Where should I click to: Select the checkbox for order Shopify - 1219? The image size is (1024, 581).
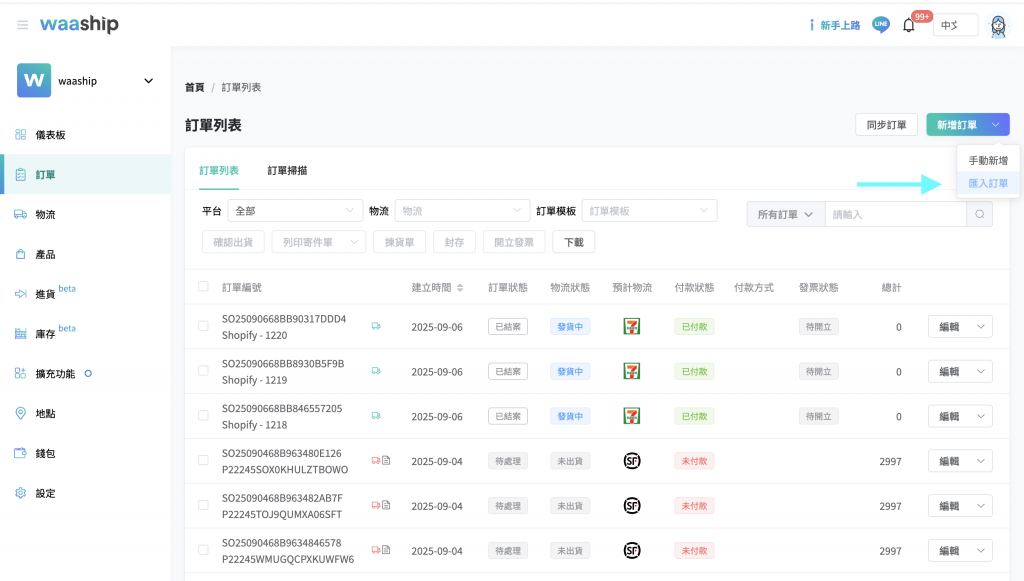[x=204, y=371]
